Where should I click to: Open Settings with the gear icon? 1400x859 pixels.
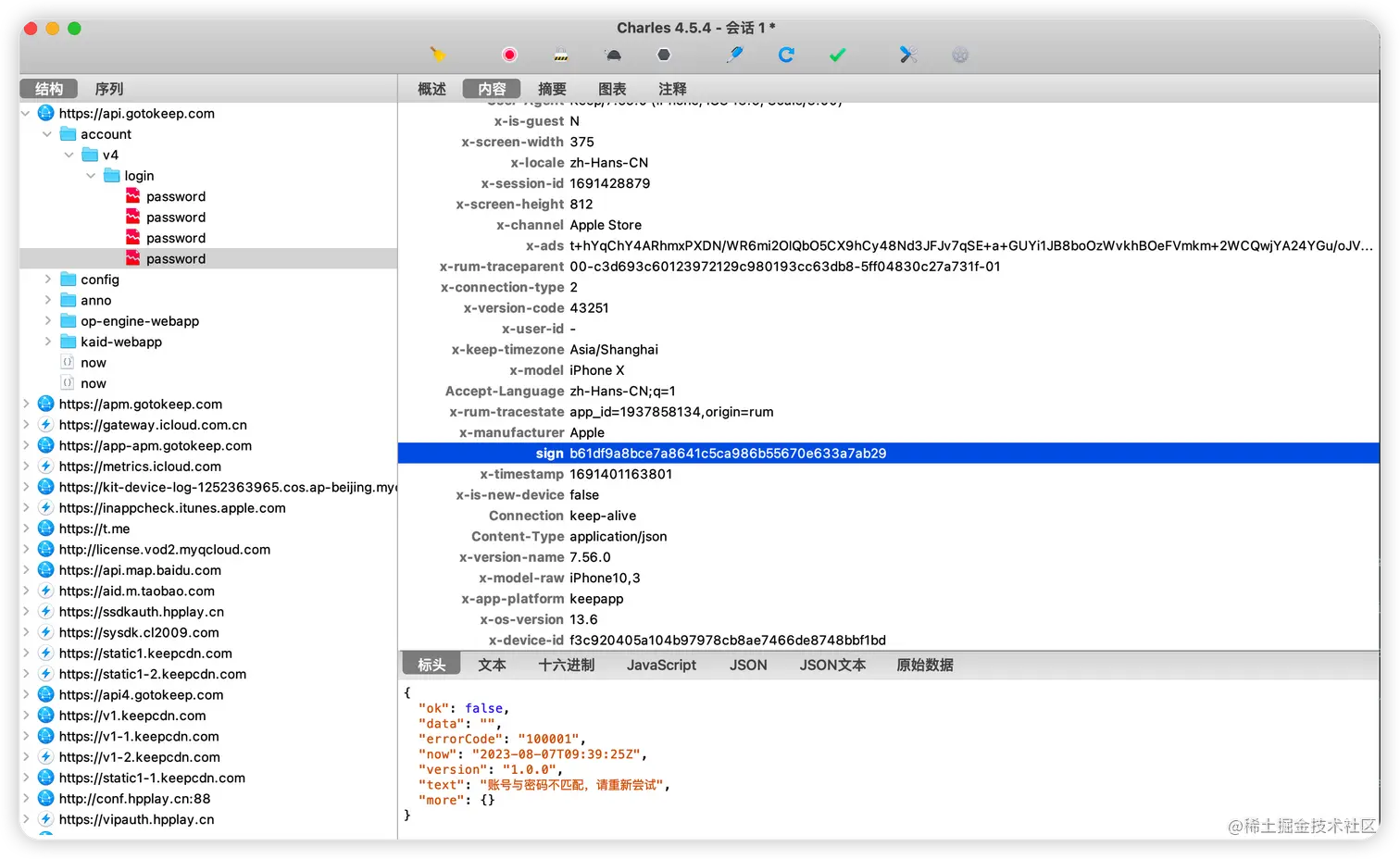coord(960,55)
